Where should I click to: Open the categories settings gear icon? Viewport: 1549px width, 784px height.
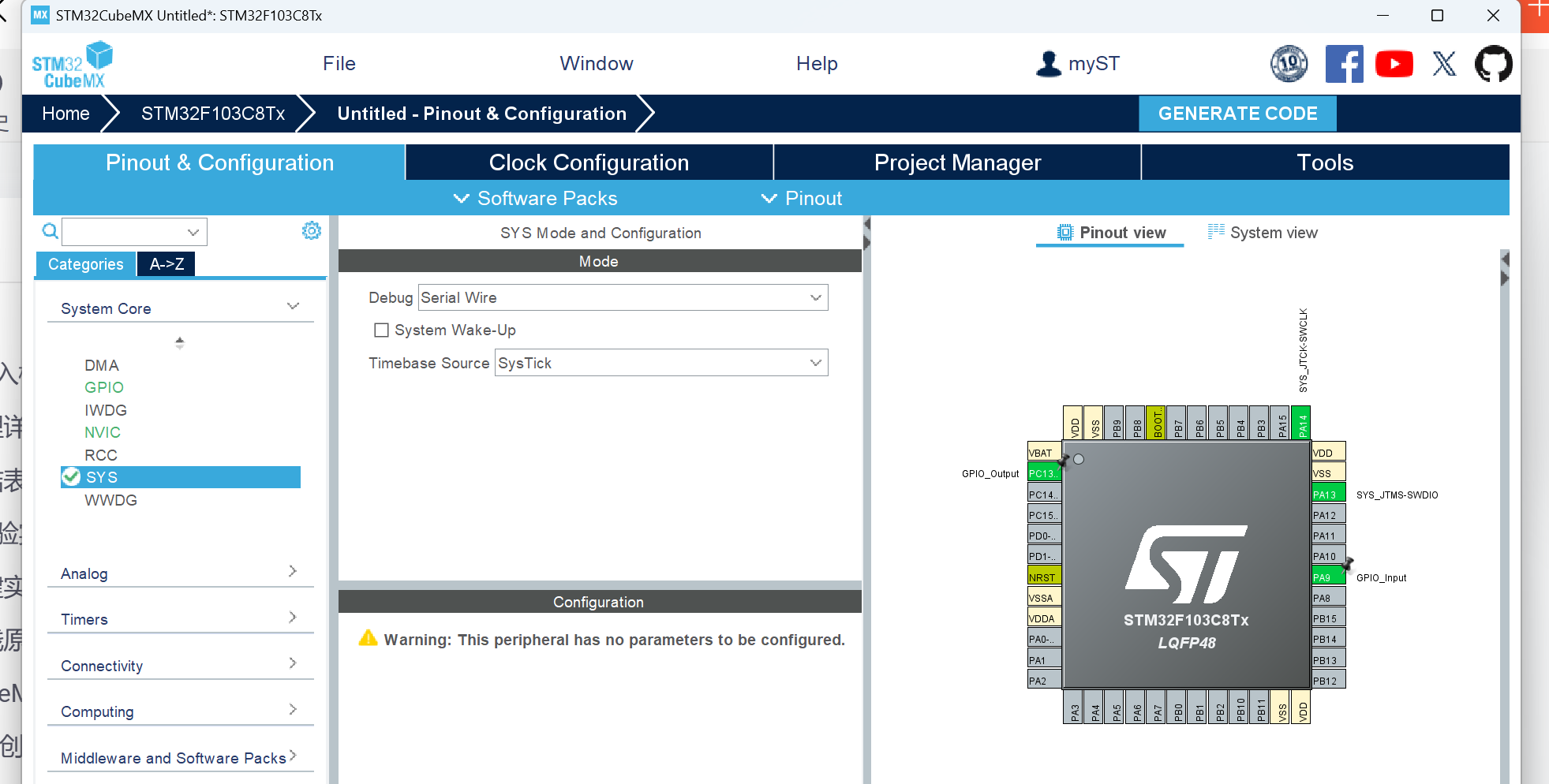[312, 230]
